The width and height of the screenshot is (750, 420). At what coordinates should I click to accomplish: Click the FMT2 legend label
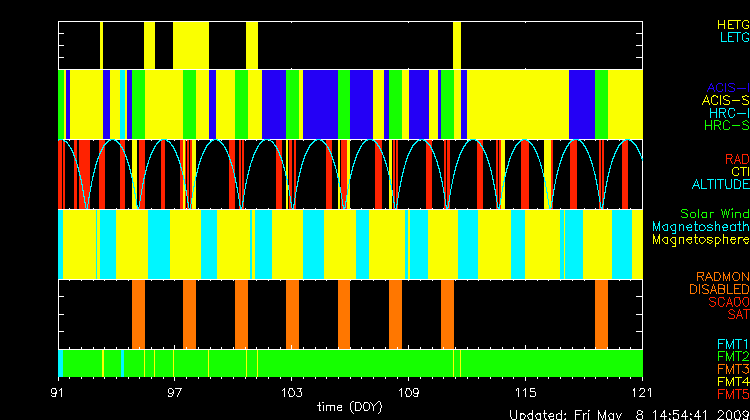point(733,356)
